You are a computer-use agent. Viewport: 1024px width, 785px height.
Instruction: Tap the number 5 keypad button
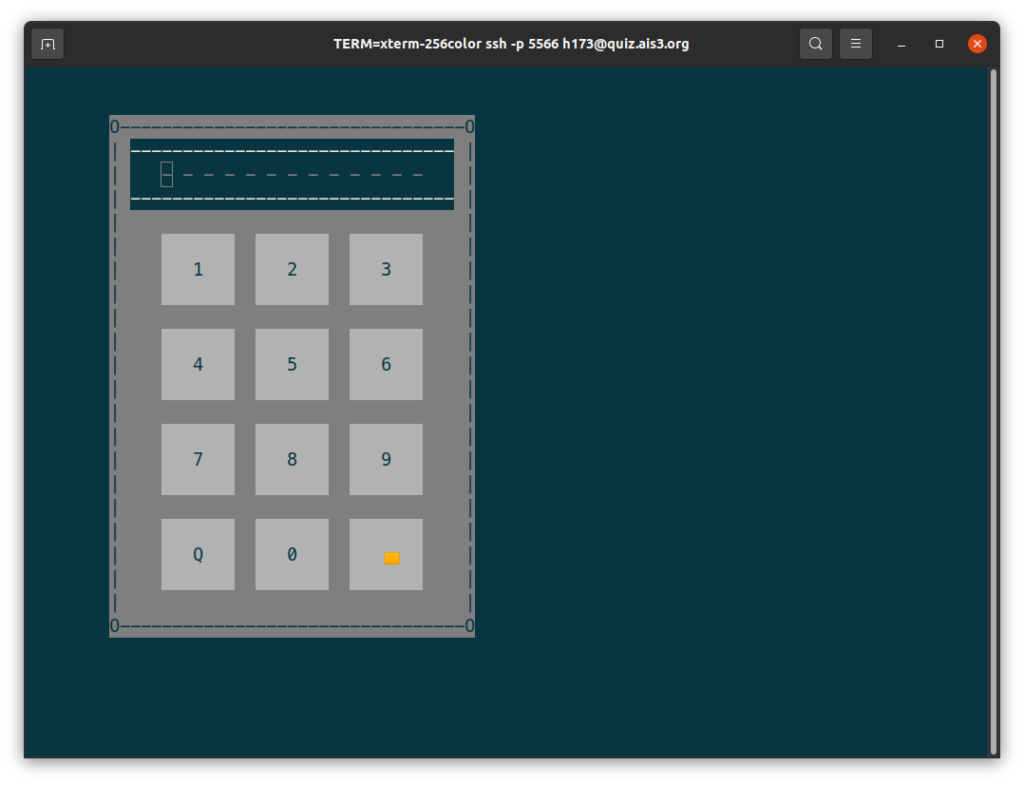point(292,364)
